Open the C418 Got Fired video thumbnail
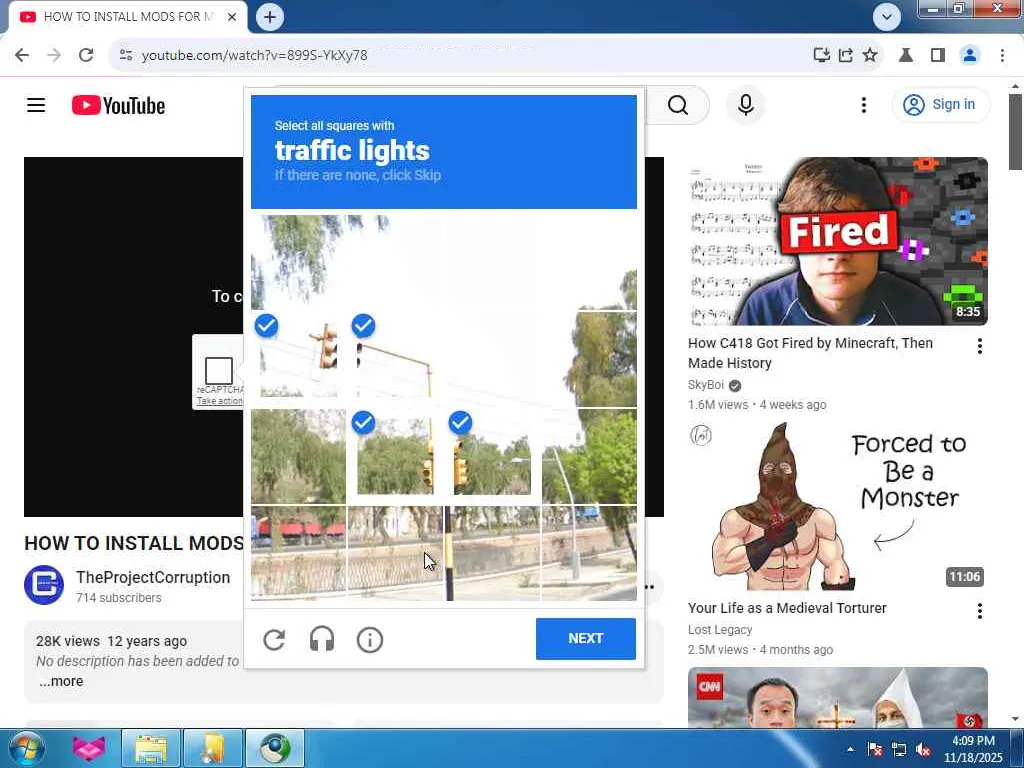The height and width of the screenshot is (768, 1024). [837, 241]
